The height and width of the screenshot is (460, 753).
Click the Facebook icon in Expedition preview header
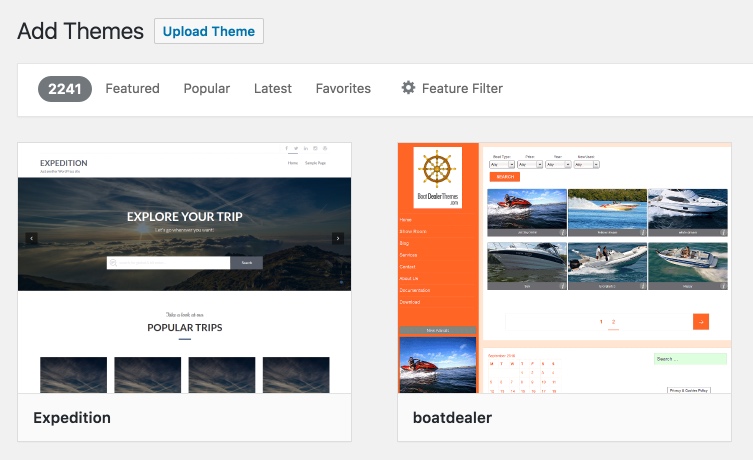point(287,148)
